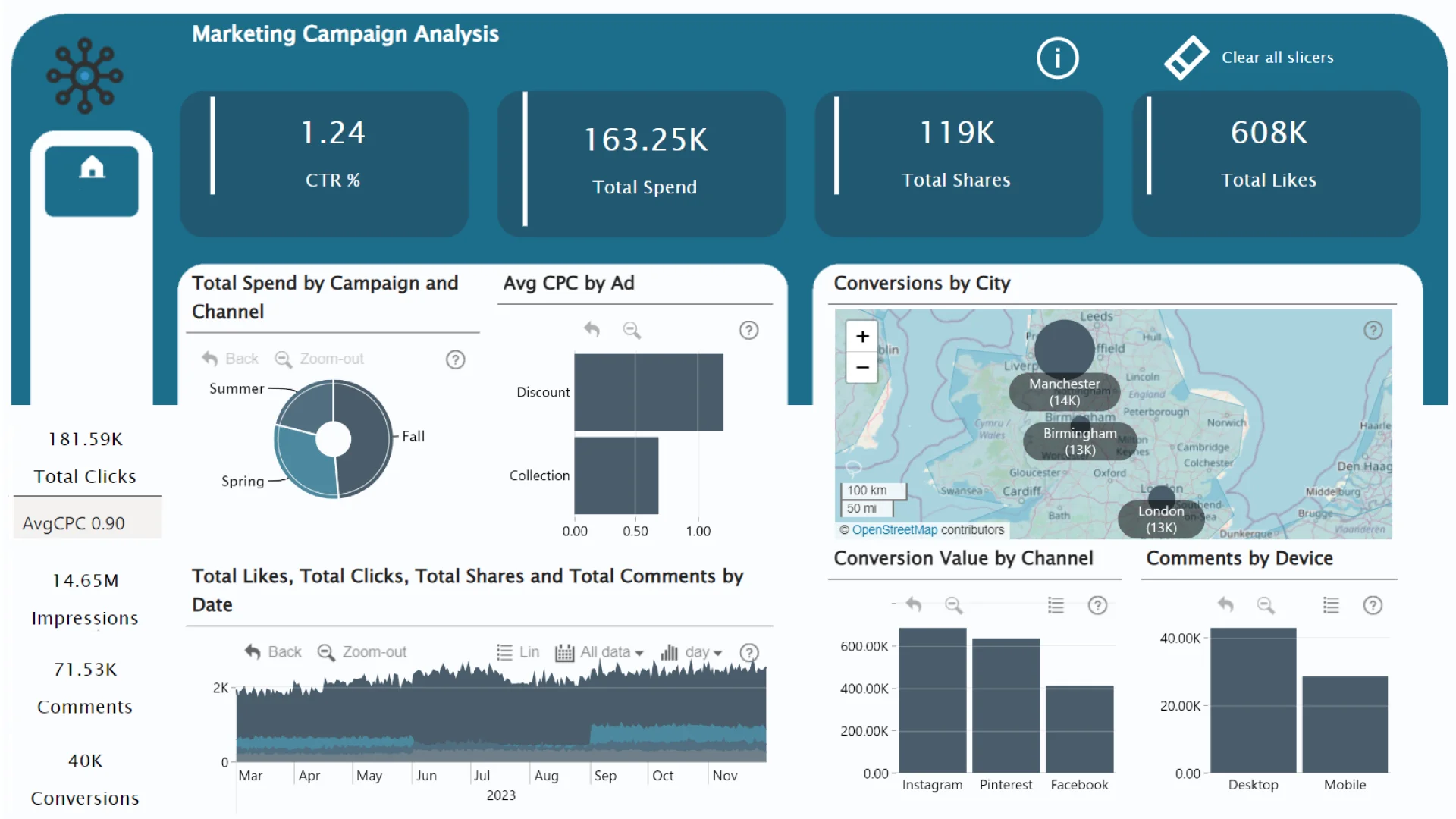Click the Jun marker on timeline axis
Viewport: 1456px width, 819px height.
pyautogui.click(x=426, y=776)
